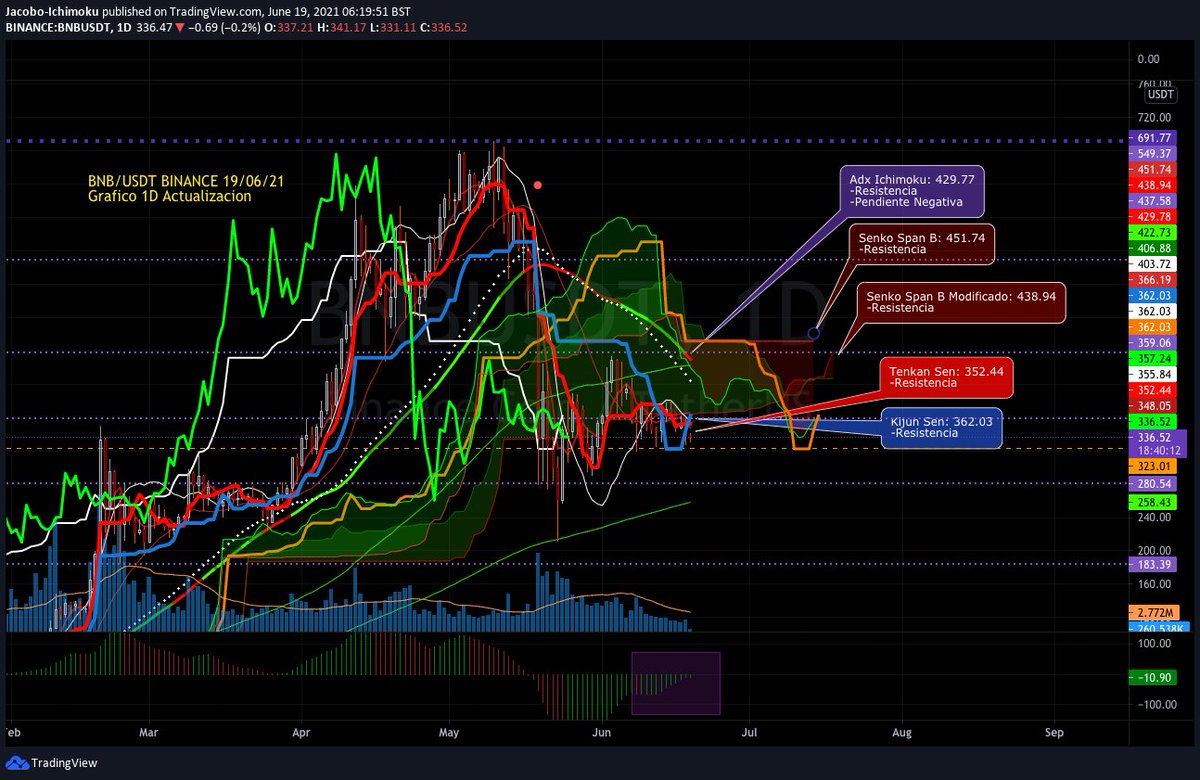This screenshot has width=1200, height=780.
Task: Click the Aug label on the time axis
Action: 903,733
